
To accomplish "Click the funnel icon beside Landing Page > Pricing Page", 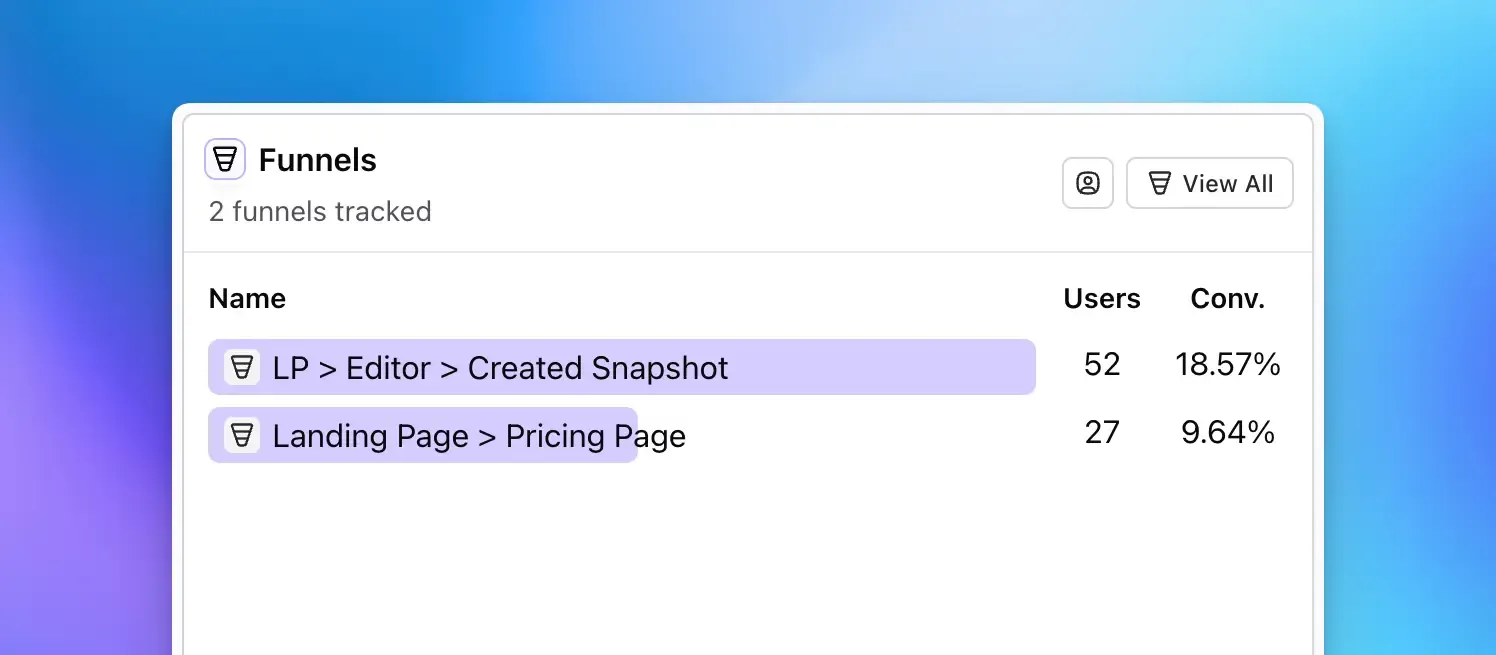I will [241, 435].
